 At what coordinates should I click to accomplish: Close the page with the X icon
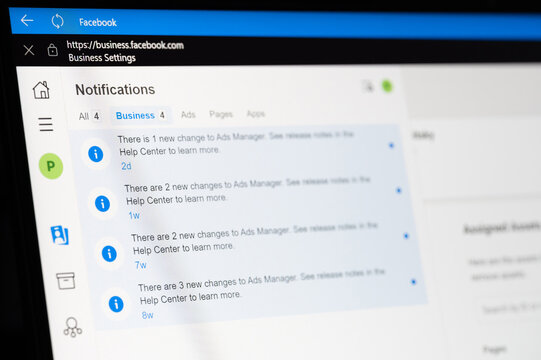tap(29, 50)
